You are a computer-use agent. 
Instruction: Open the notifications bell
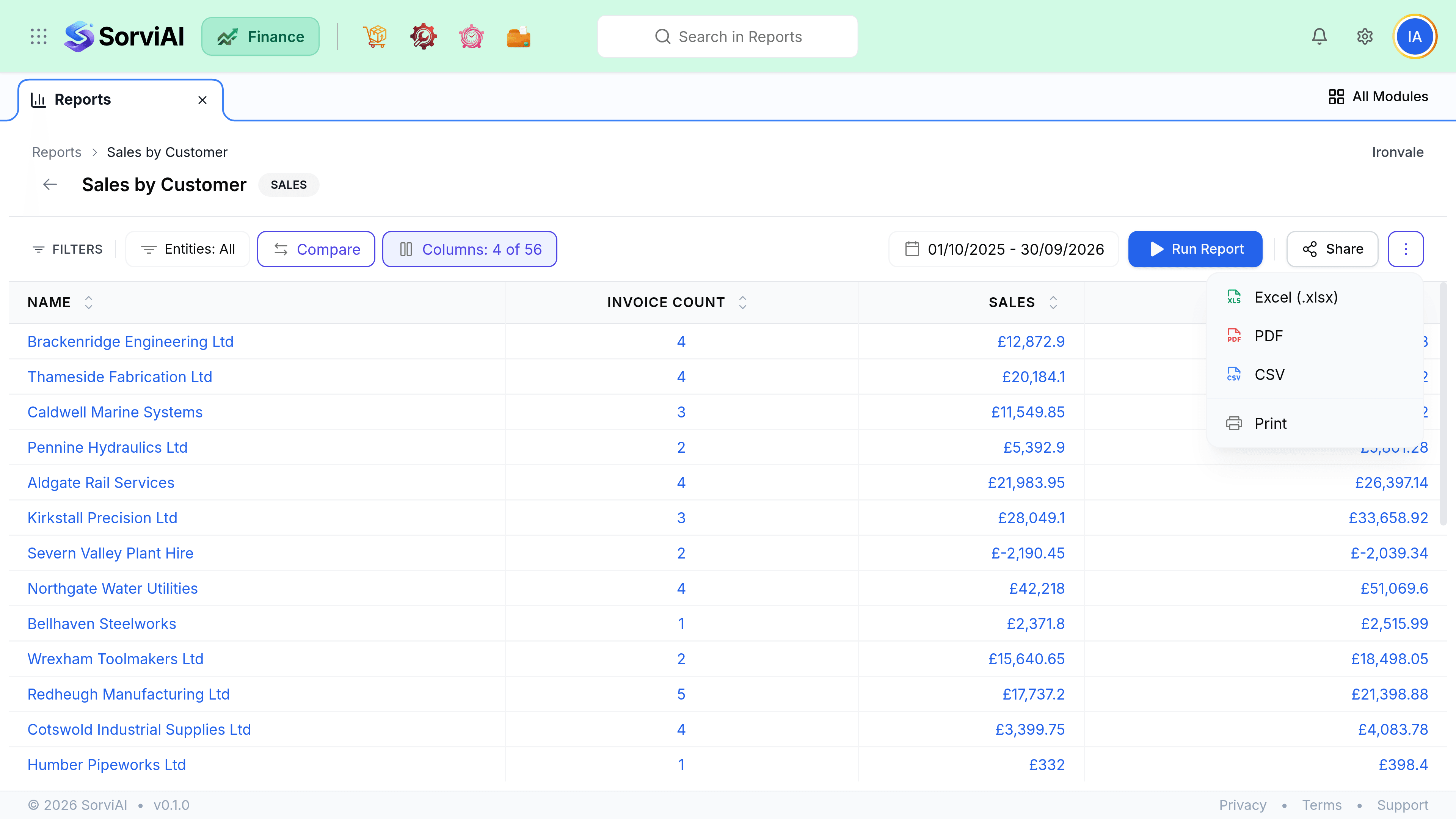click(x=1319, y=37)
